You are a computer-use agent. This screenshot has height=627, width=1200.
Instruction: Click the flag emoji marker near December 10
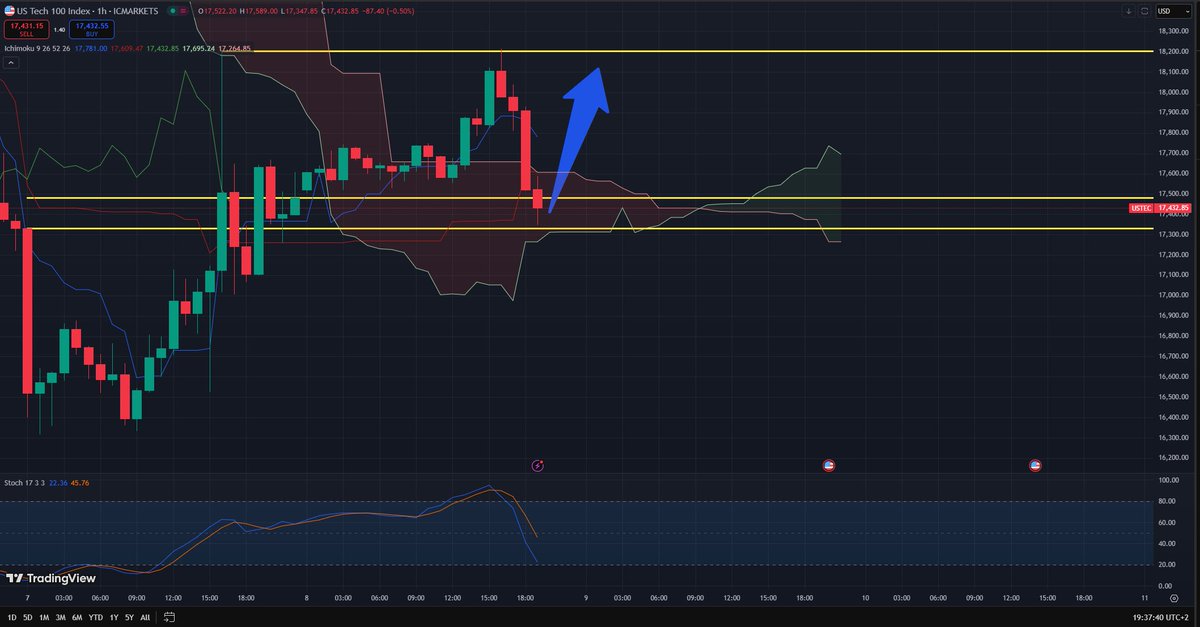[x=829, y=465]
